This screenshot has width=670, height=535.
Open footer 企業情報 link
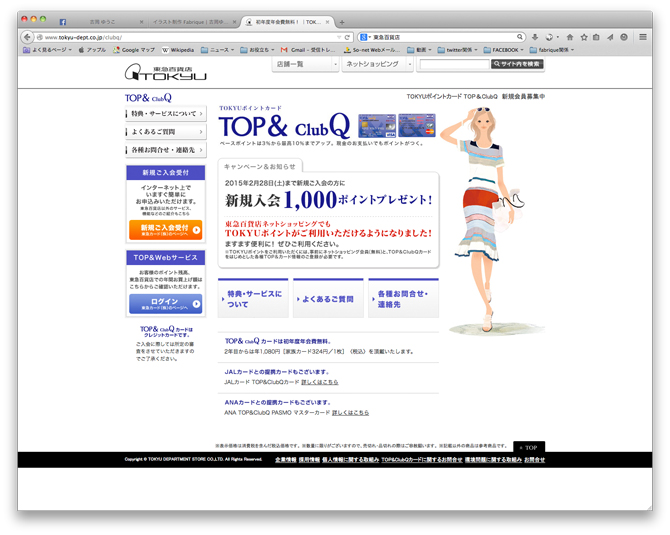[x=286, y=460]
